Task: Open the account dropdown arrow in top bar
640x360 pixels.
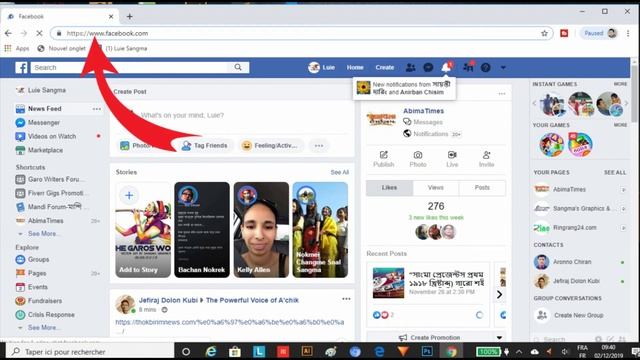Action: 503,67
